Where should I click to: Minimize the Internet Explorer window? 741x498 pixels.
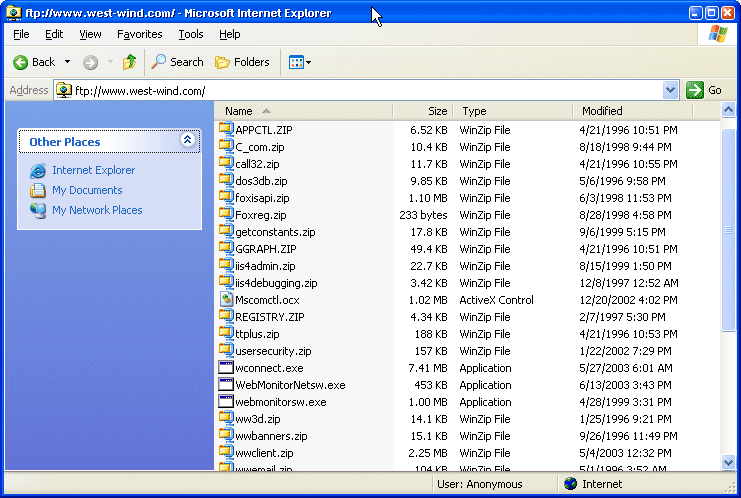pos(695,13)
